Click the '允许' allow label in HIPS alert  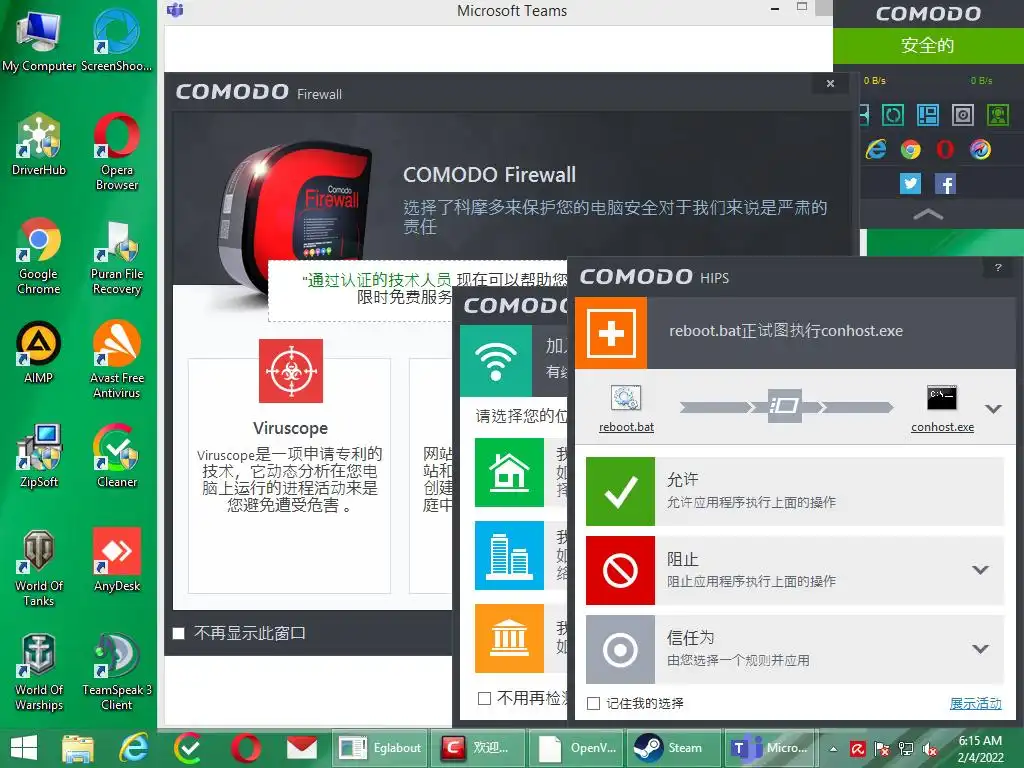pyautogui.click(x=682, y=479)
